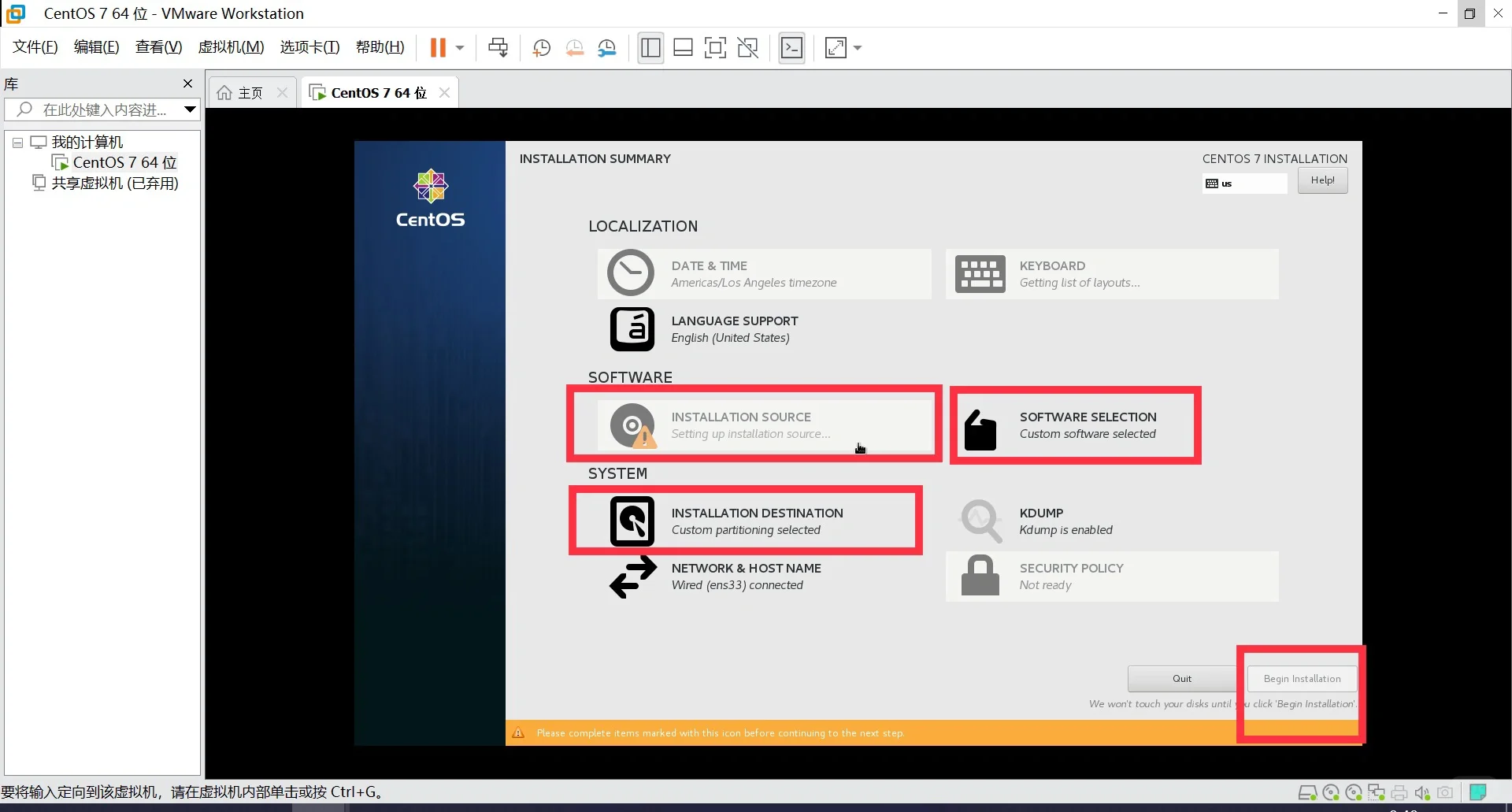1512x812 pixels.
Task: Toggle the thumbnail bar view
Action: click(683, 48)
